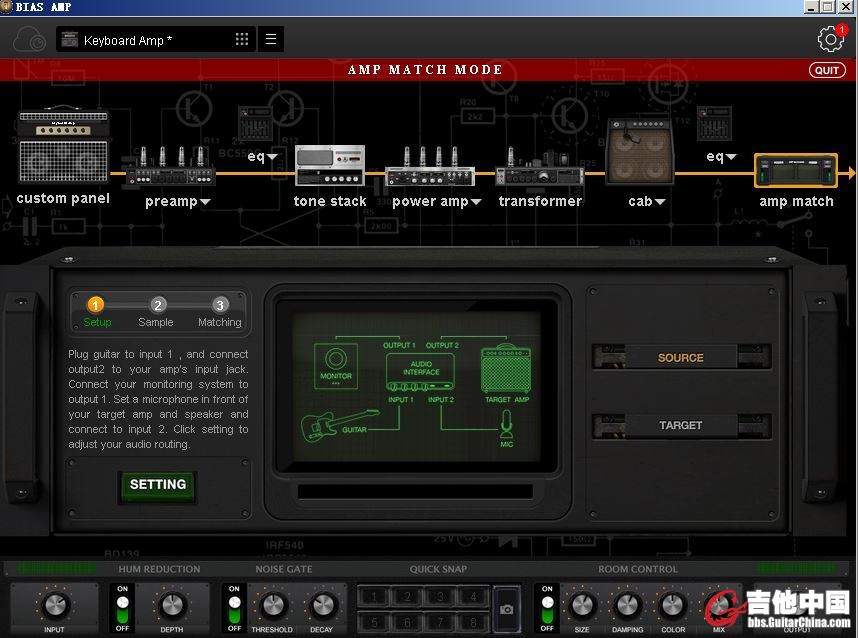This screenshot has height=638, width=858.
Task: Click the Room Control COLOR knob
Action: pos(673,605)
